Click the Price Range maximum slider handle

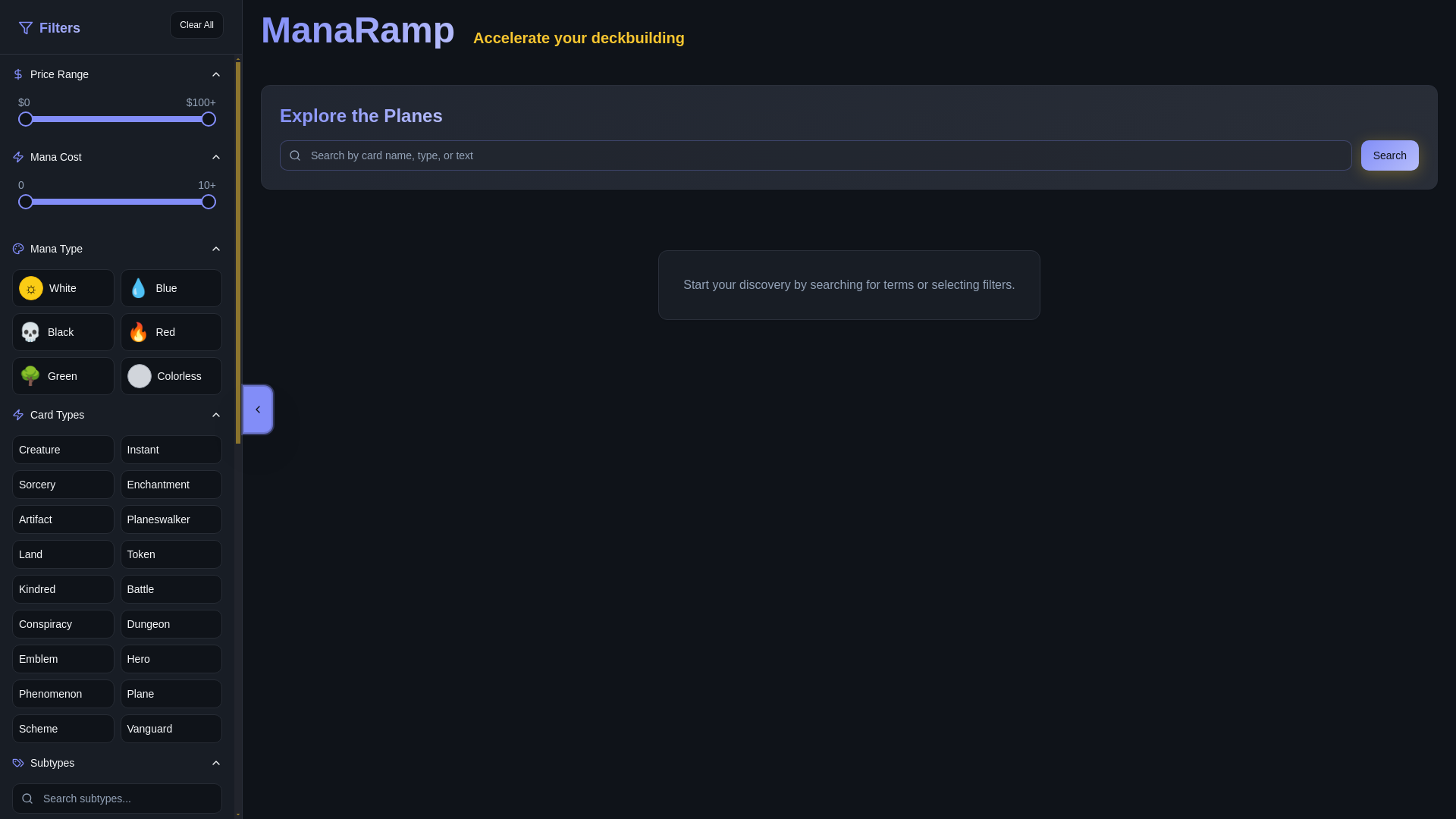pyautogui.click(x=209, y=119)
